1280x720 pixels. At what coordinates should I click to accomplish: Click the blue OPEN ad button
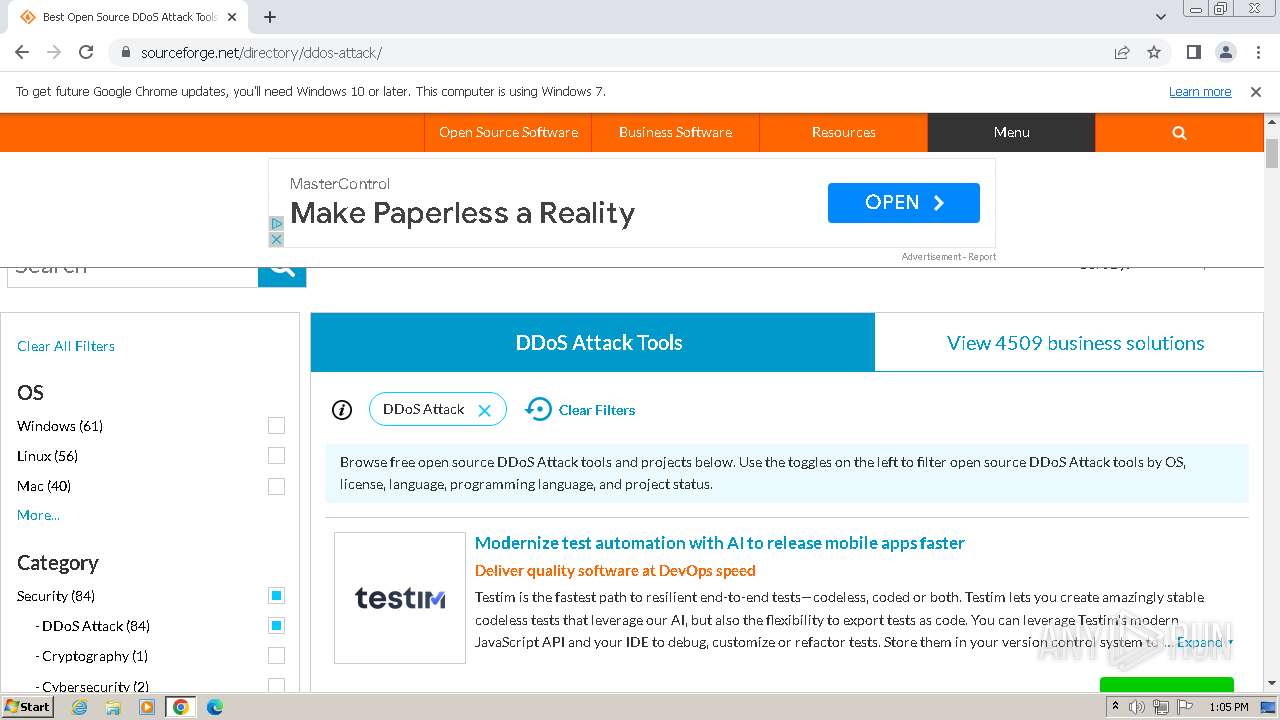point(904,203)
